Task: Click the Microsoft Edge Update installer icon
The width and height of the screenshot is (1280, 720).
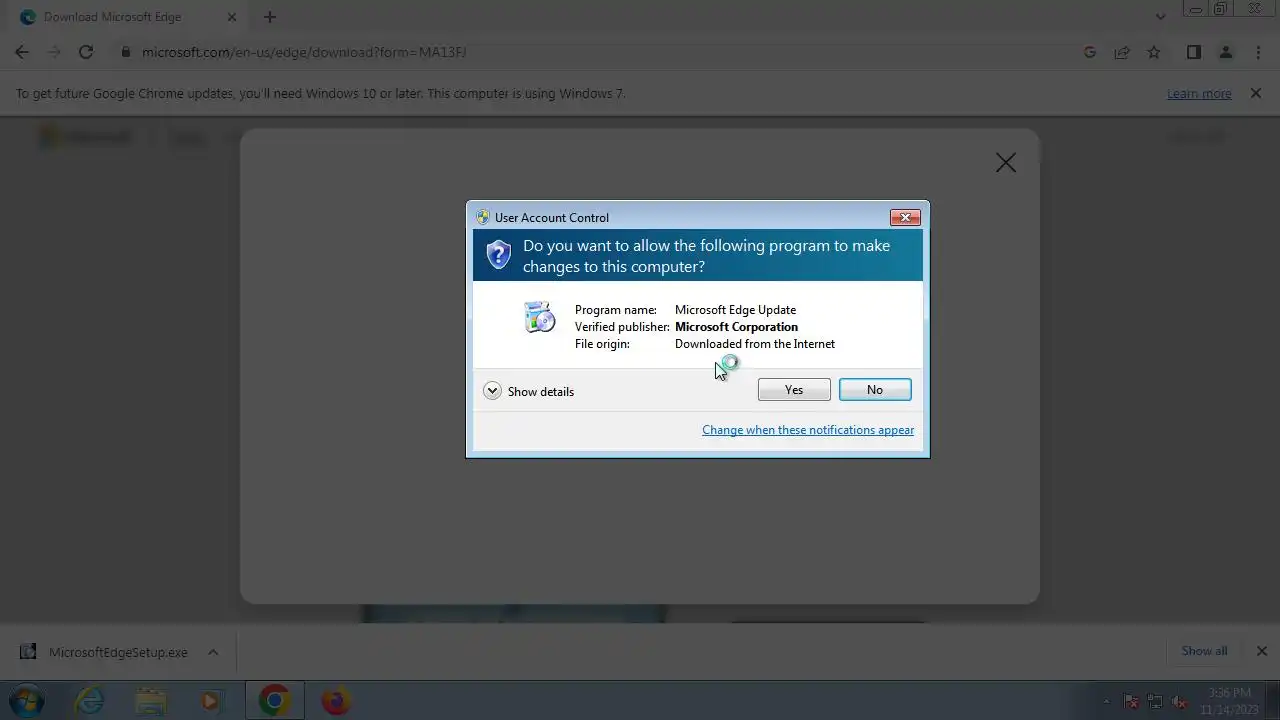Action: 539,317
